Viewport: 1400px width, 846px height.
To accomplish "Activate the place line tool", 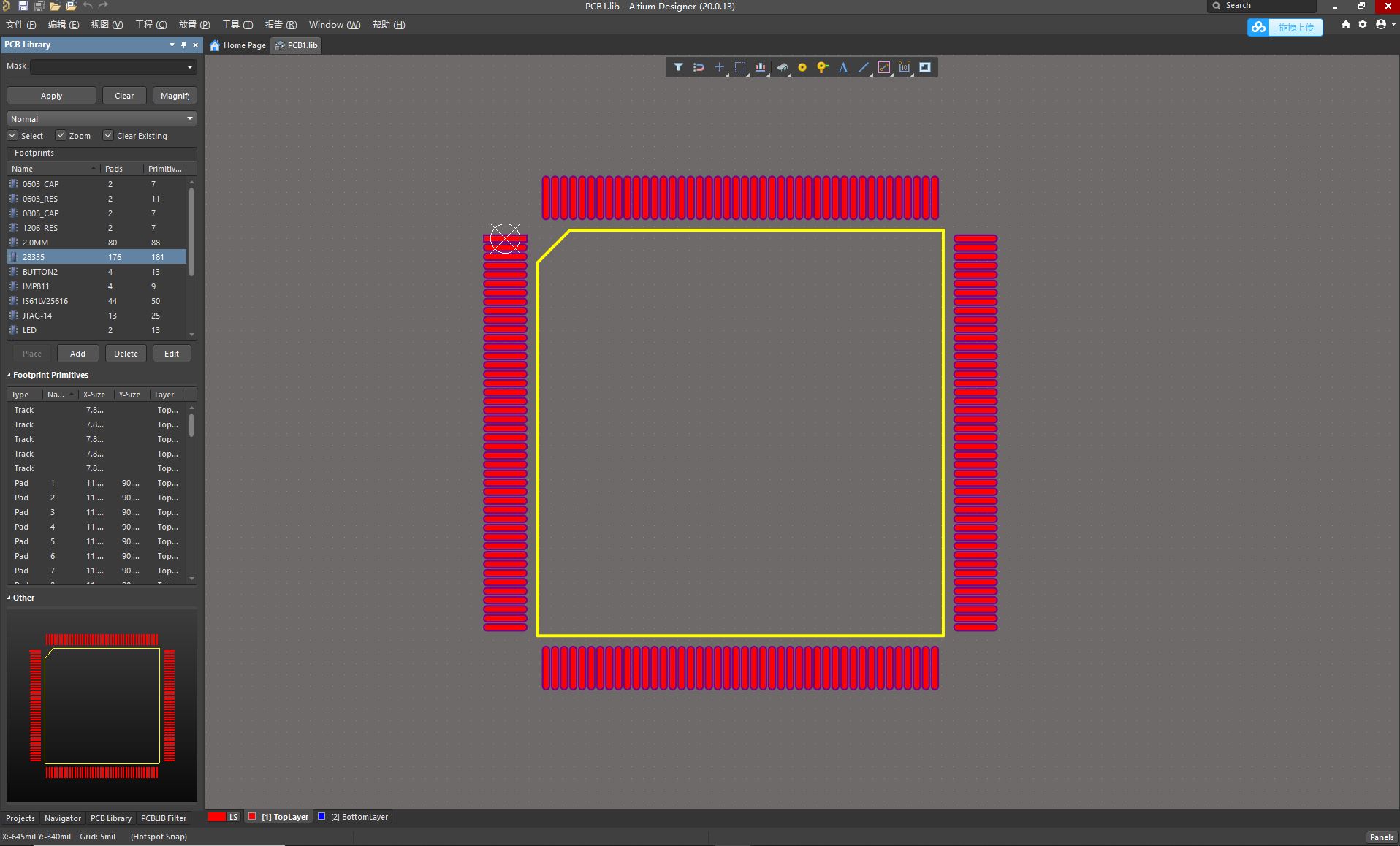I will [863, 67].
